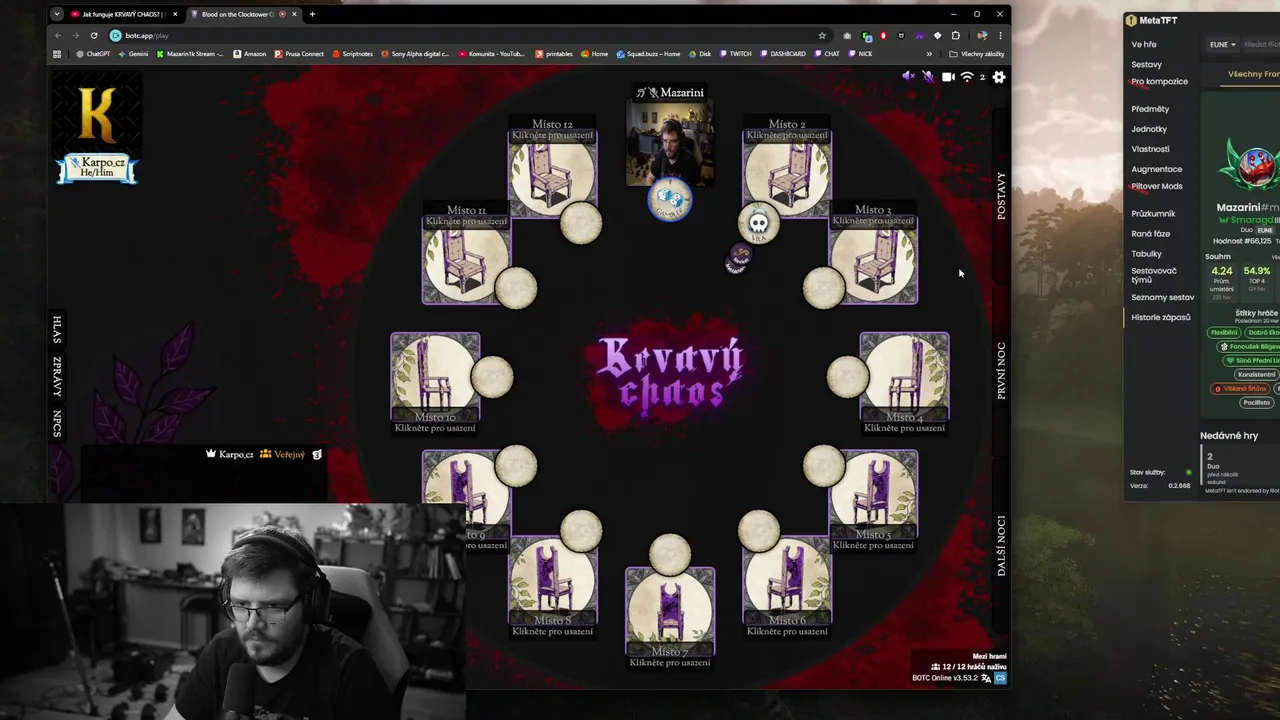Click Mazarini's storyteller video portrait
The height and width of the screenshot is (720, 1280).
tap(670, 144)
